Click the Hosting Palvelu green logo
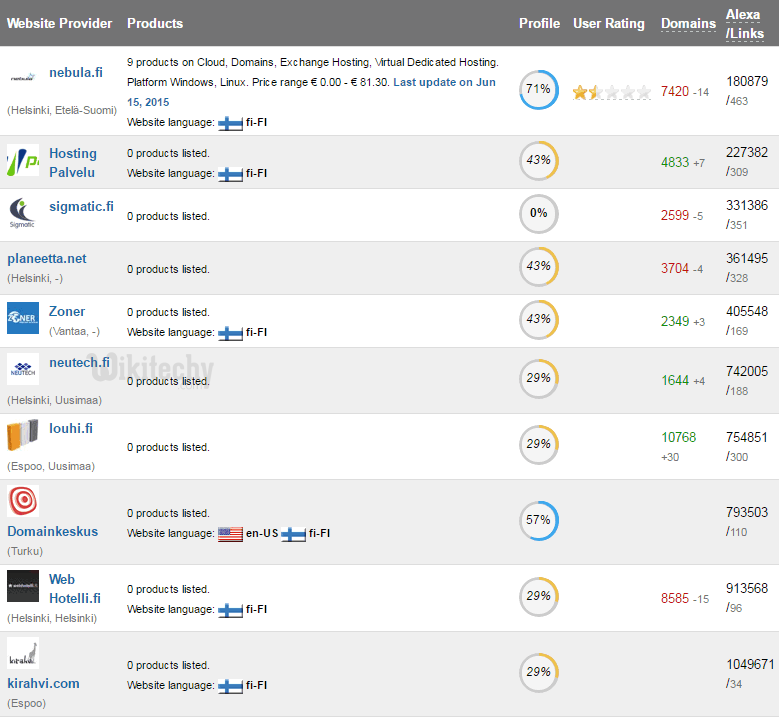This screenshot has height=718, width=779. 23,161
